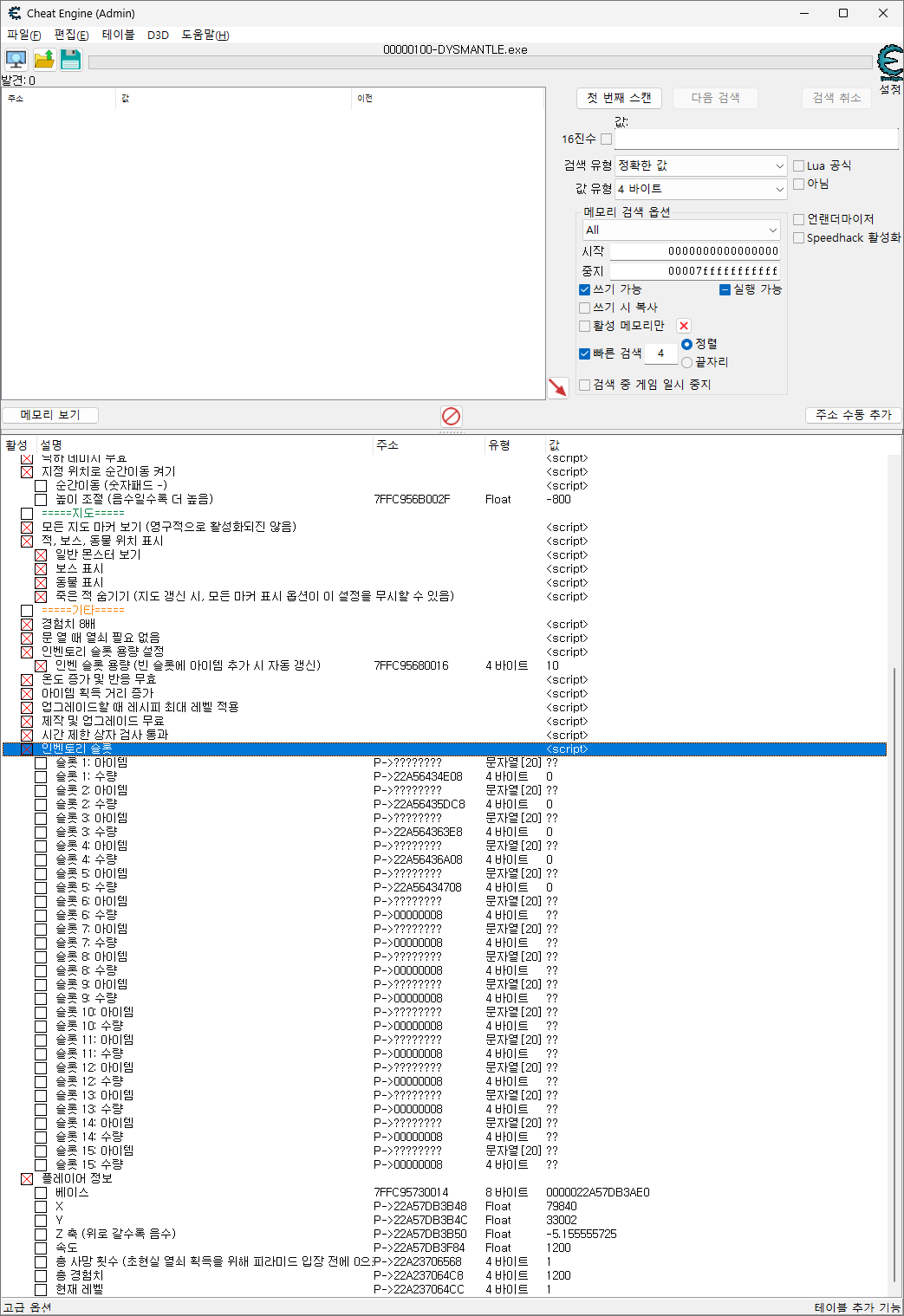
Task: Toggle the 빠른 검색 checkbox
Action: pos(584,353)
